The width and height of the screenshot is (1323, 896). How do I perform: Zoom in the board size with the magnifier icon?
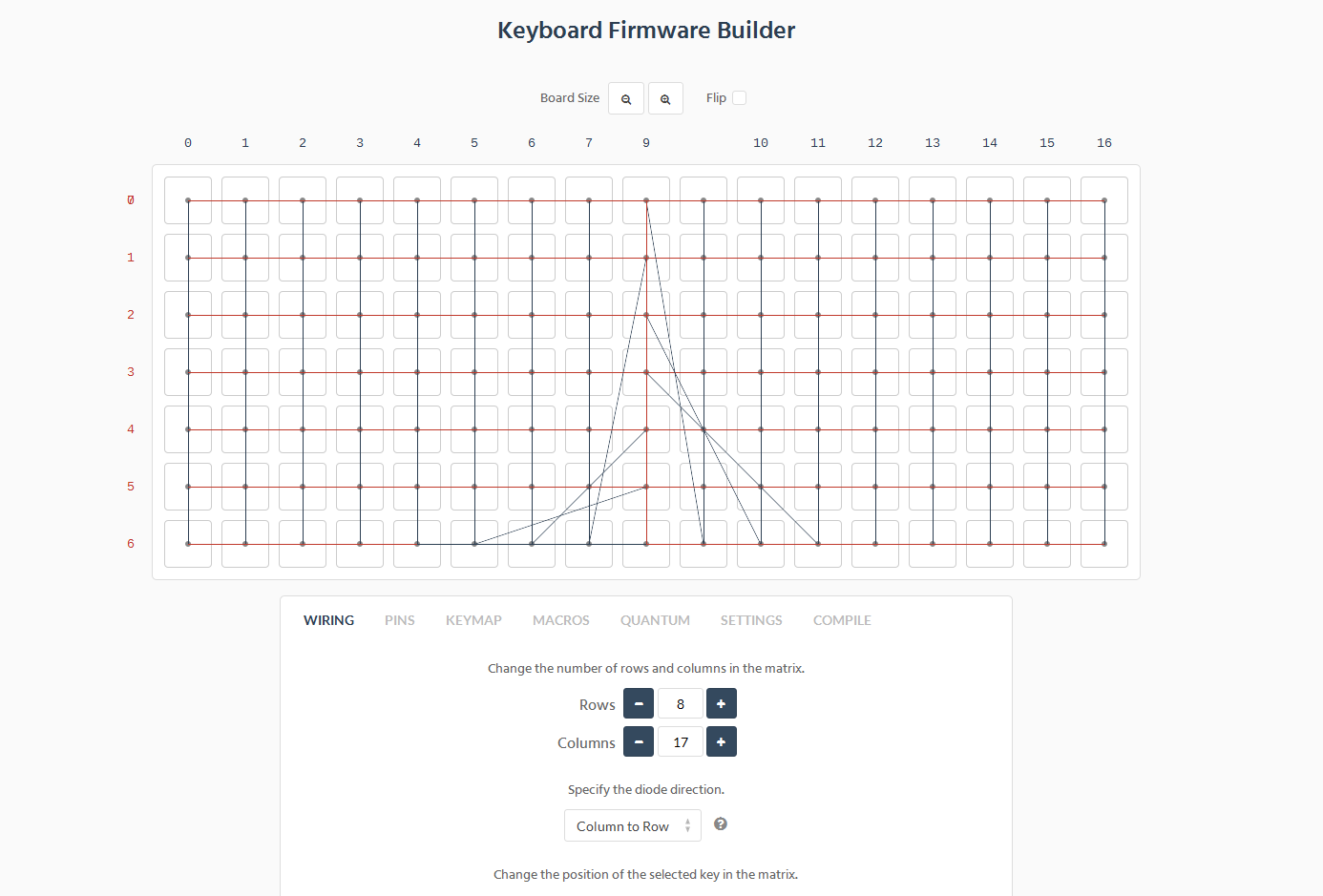point(665,98)
